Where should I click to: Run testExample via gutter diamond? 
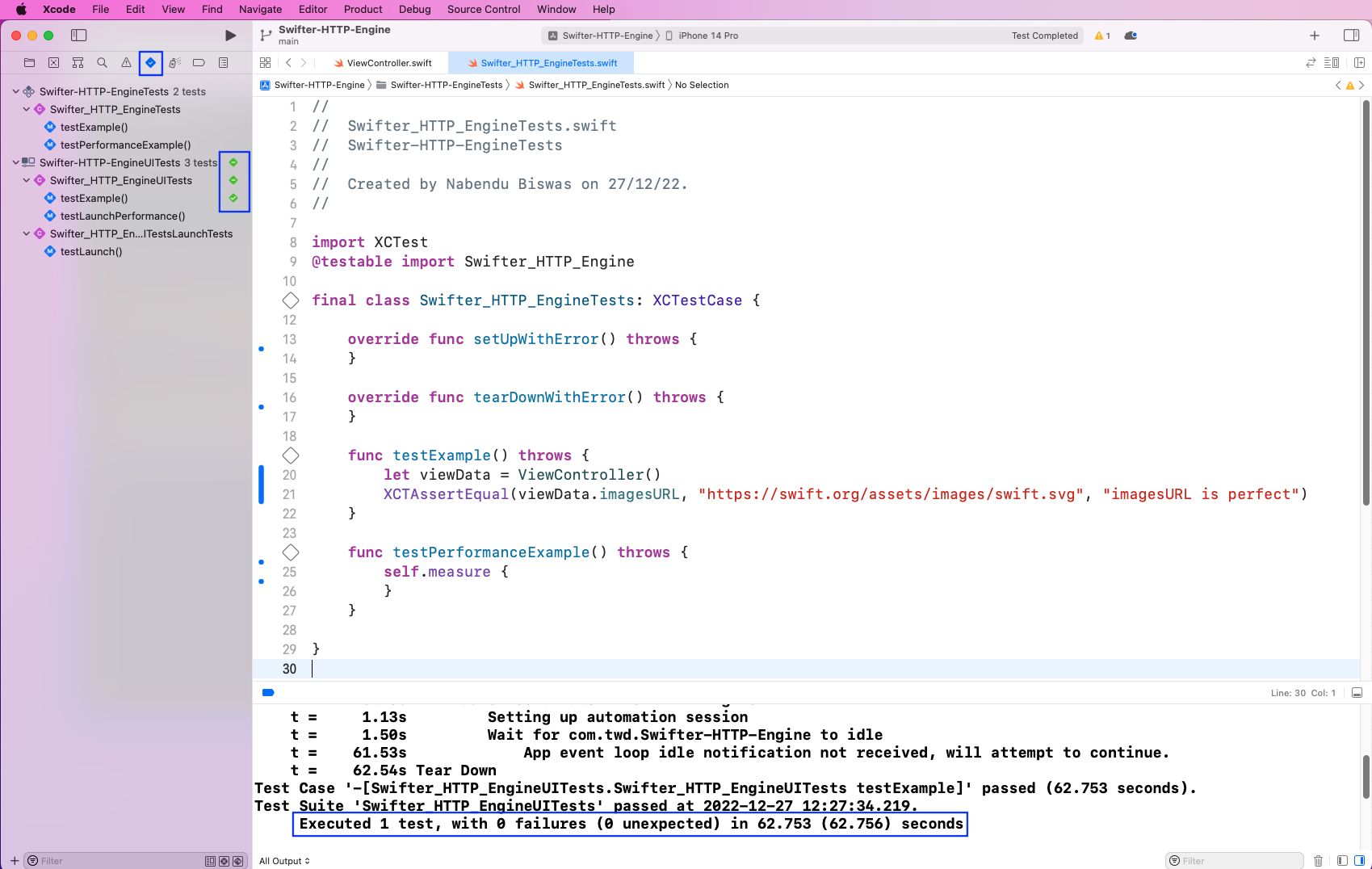pyautogui.click(x=291, y=455)
